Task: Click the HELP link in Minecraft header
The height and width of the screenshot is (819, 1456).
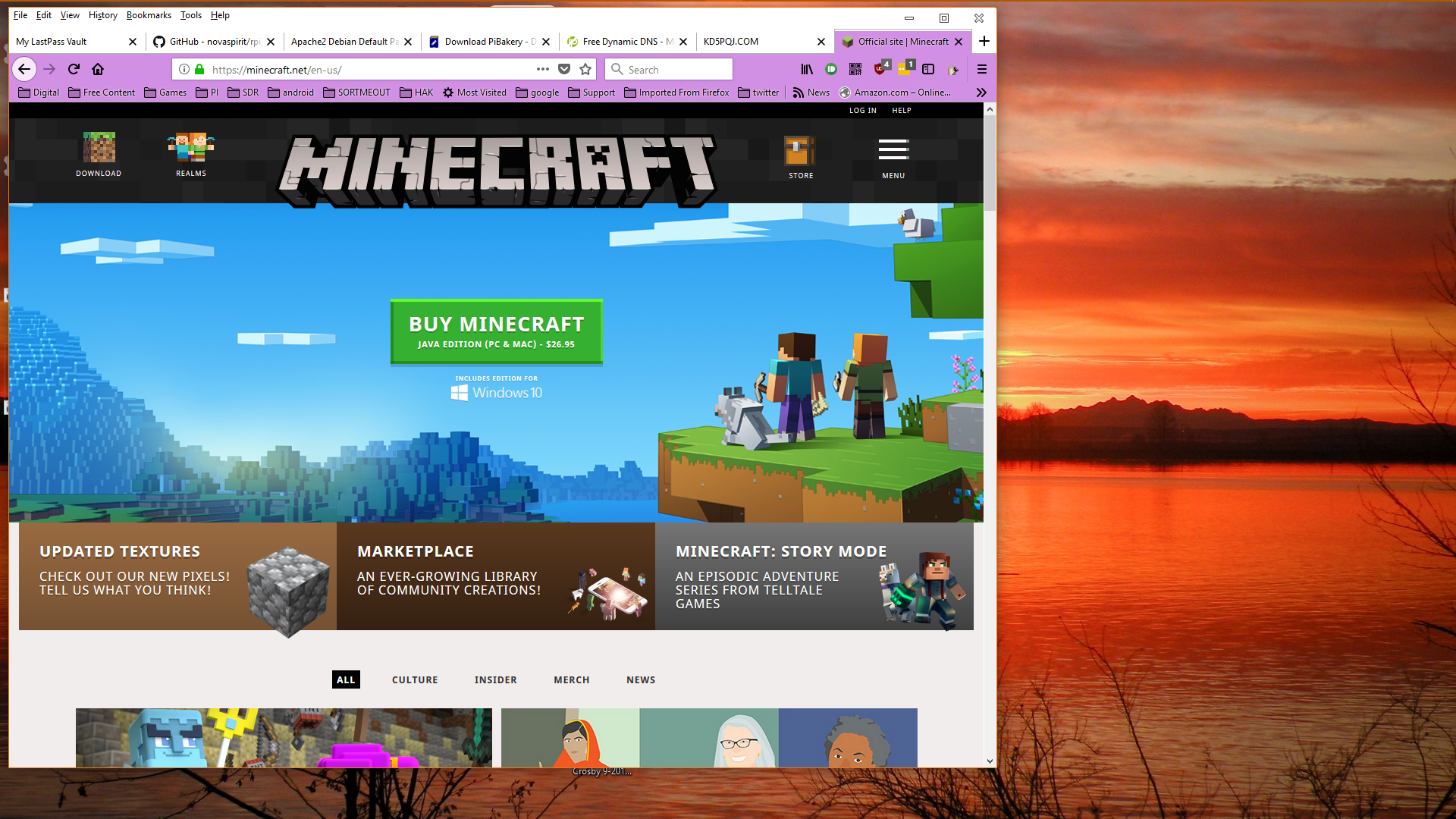Action: [901, 110]
